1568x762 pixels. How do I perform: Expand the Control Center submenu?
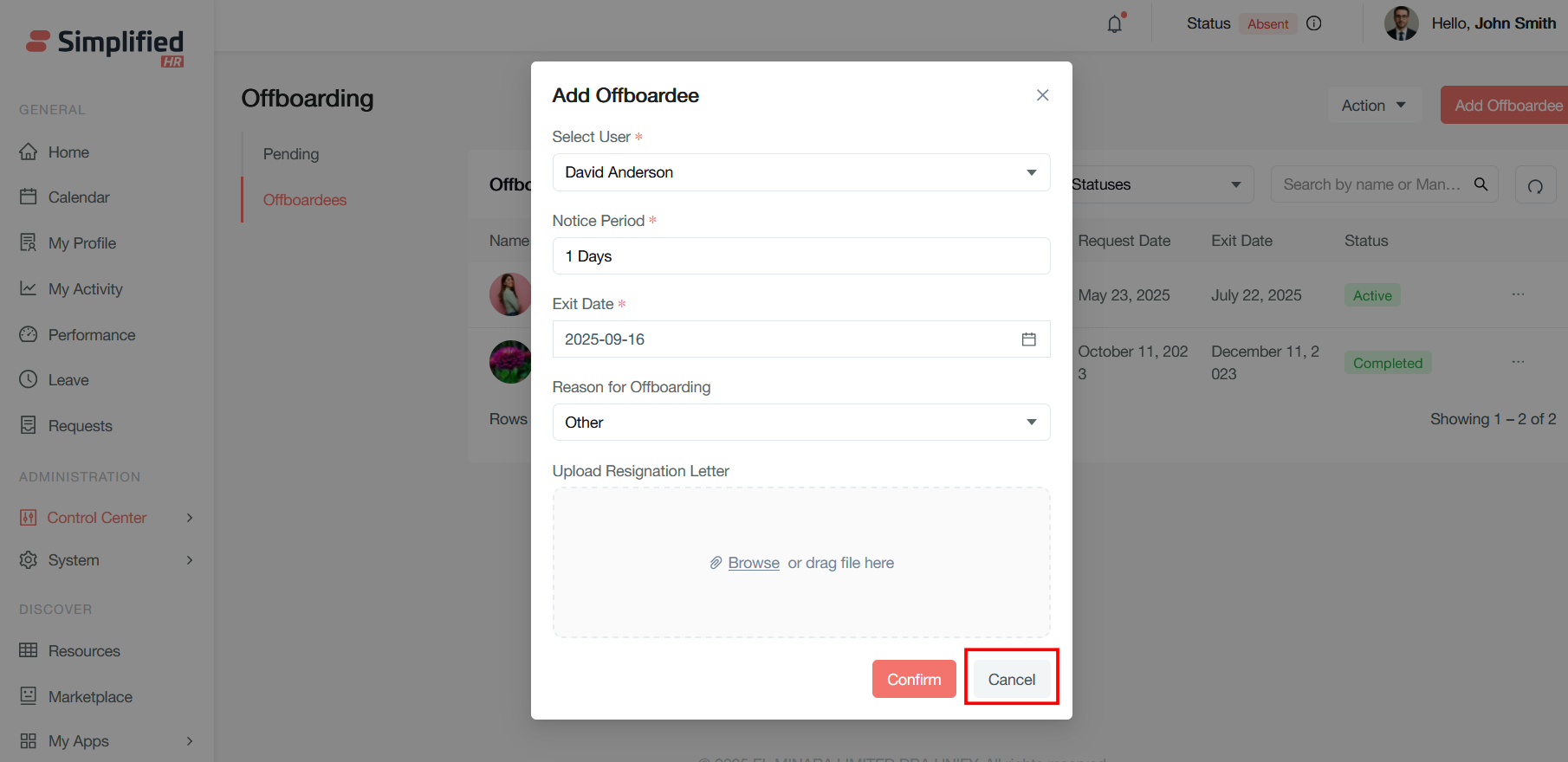[x=190, y=518]
